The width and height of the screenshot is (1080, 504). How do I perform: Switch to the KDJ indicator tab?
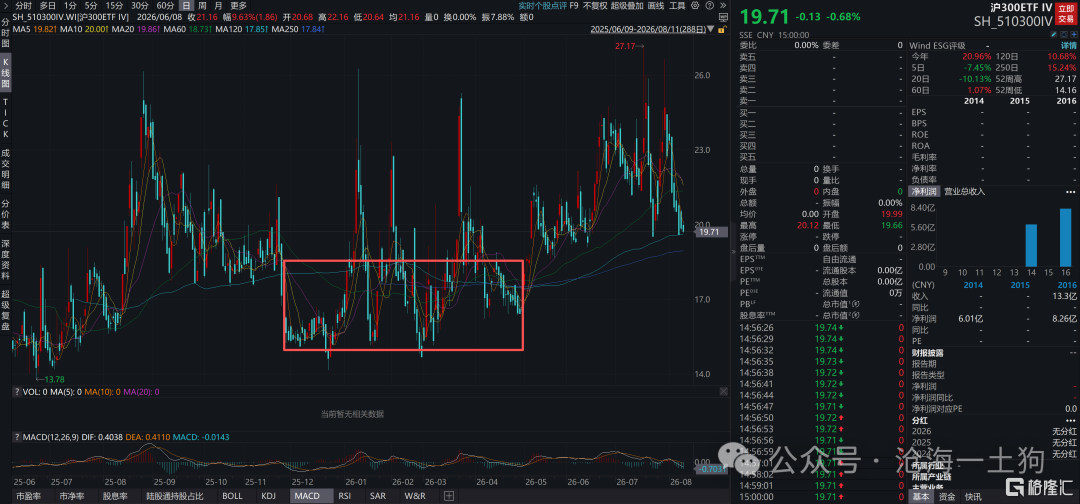[x=271, y=495]
